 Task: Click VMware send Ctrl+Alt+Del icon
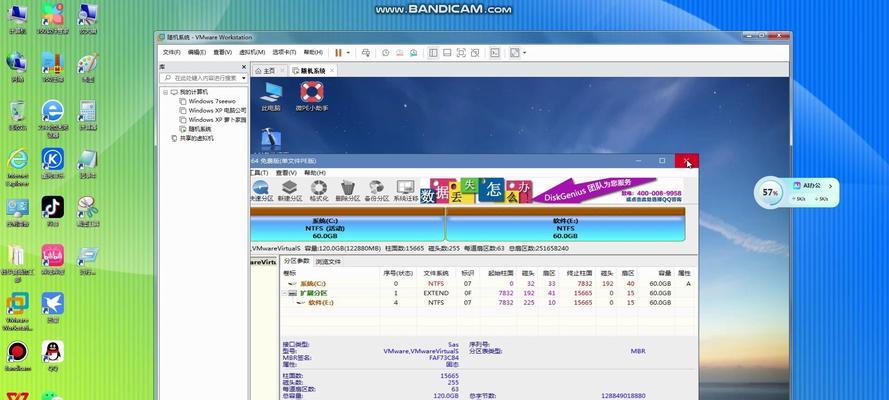tap(366, 53)
